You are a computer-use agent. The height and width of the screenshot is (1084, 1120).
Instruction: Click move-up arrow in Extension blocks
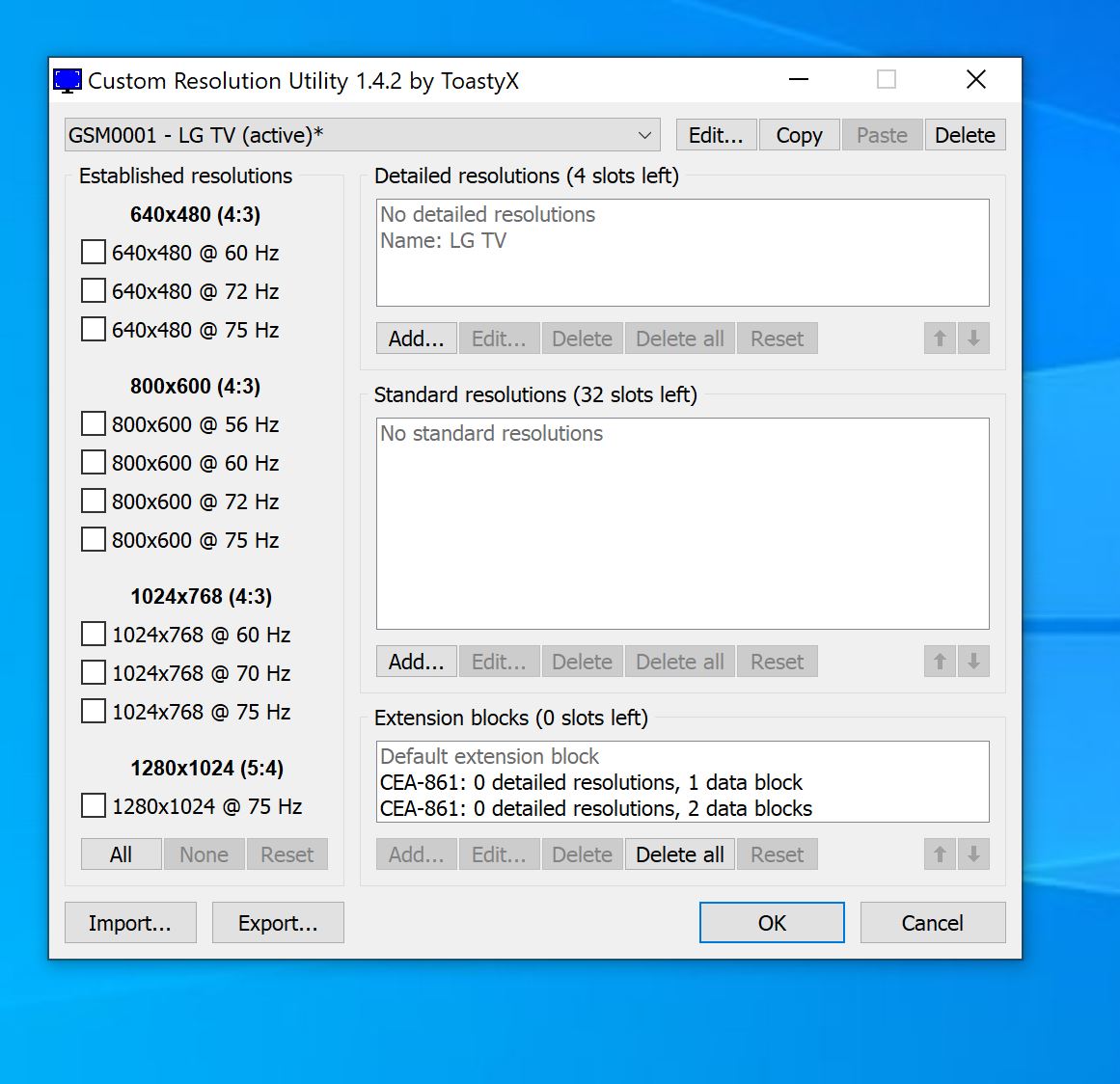940,854
